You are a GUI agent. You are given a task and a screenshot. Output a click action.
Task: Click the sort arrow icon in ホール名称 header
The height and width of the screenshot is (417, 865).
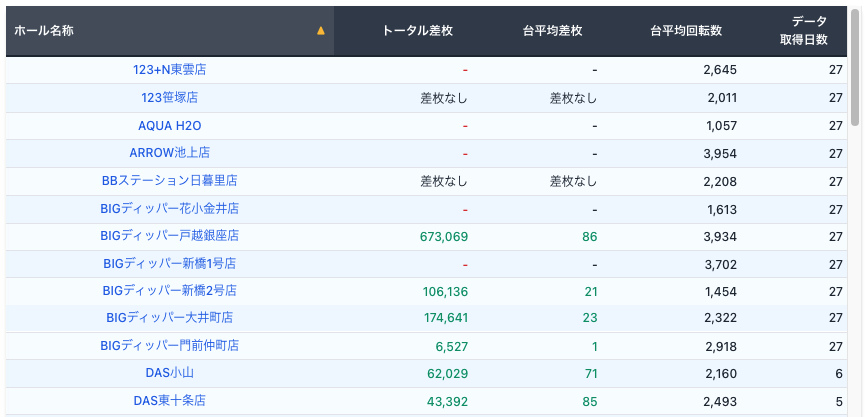click(320, 31)
